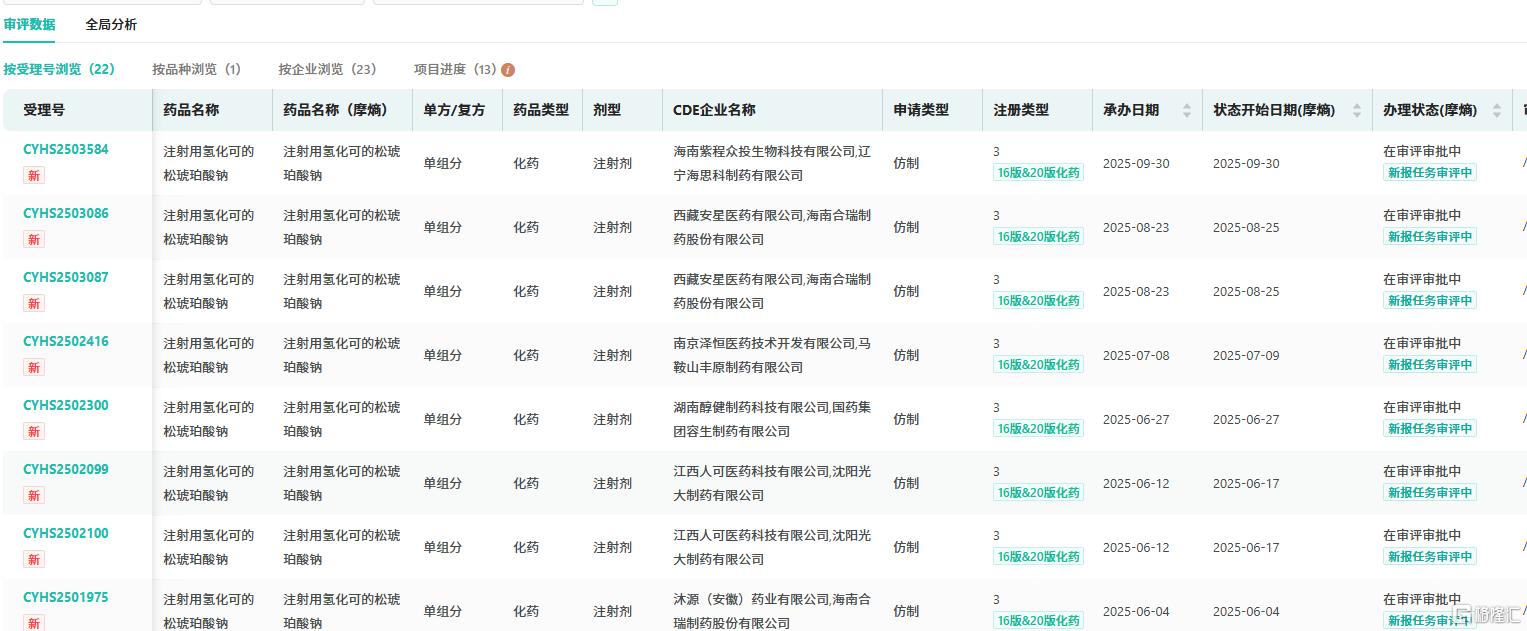The height and width of the screenshot is (631, 1527).
Task: Click 16版&20版化药 tag in CYHS2503584 row
Action: (1038, 173)
